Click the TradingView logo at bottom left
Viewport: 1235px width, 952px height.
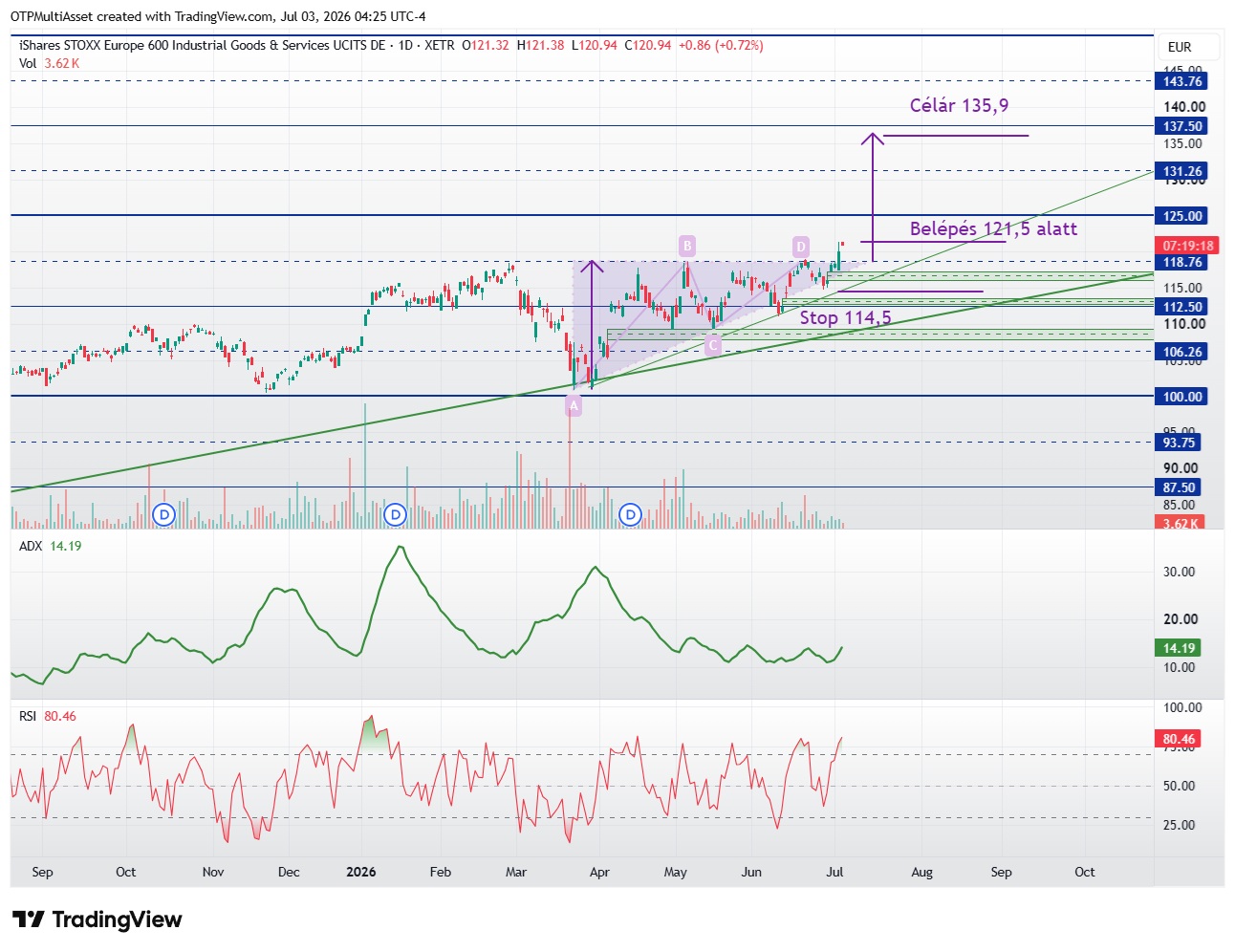tap(97, 920)
